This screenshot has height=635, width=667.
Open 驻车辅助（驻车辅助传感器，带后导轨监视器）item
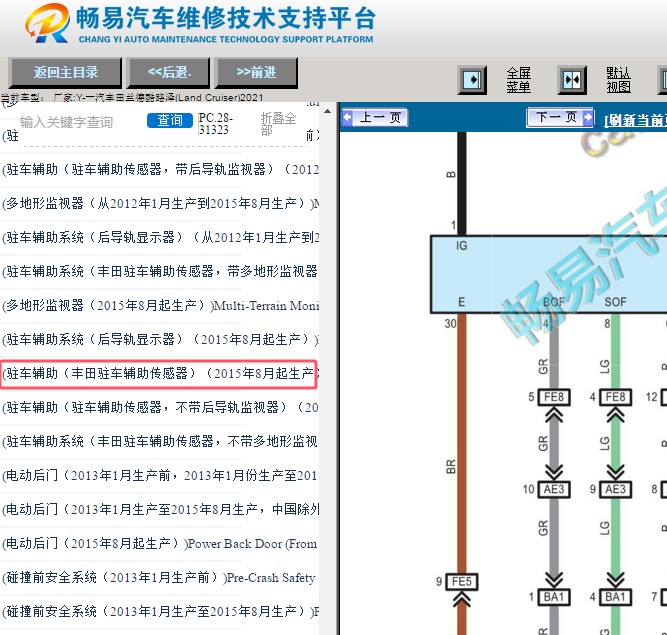pos(160,169)
